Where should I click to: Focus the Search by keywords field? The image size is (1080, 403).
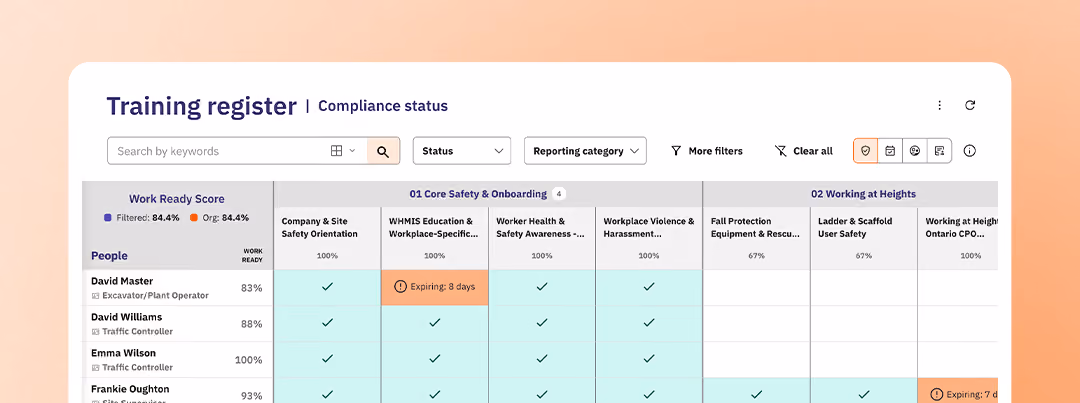point(217,151)
